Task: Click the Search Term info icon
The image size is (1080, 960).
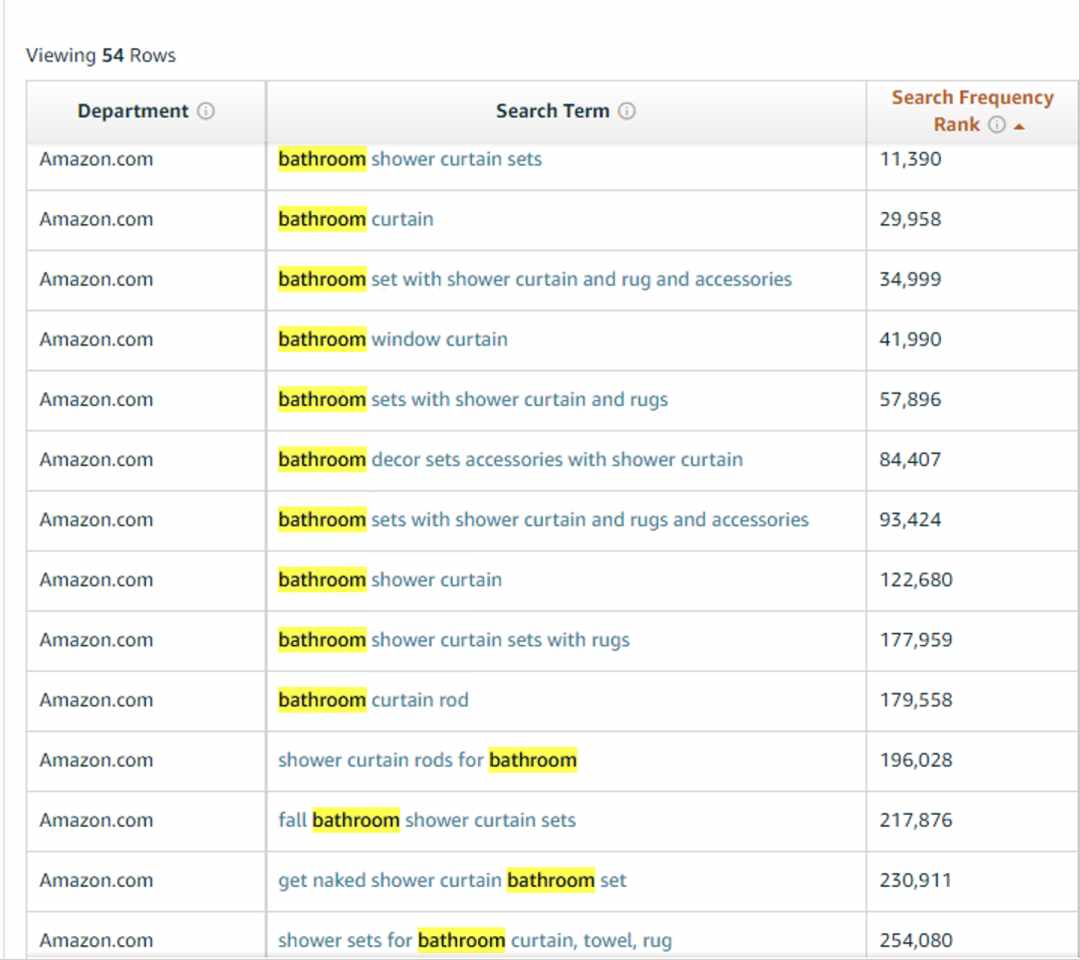Action: (627, 111)
